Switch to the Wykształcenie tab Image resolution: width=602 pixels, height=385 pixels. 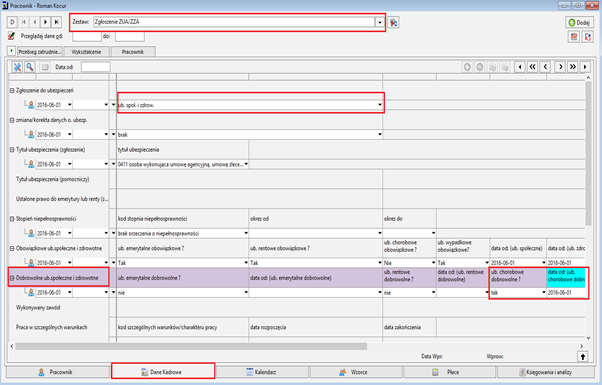click(86, 52)
